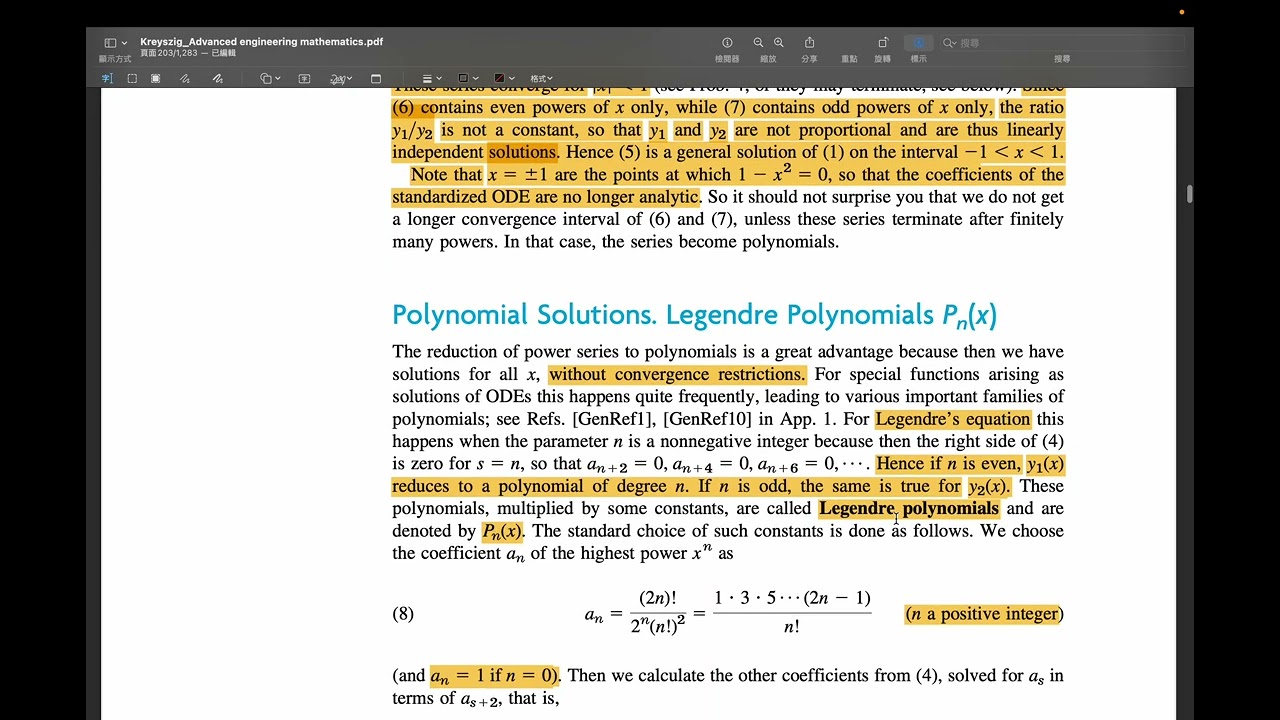Toggle the Markup (標示) toolbar button
Image resolution: width=1280 pixels, height=720 pixels.
pyautogui.click(x=918, y=43)
